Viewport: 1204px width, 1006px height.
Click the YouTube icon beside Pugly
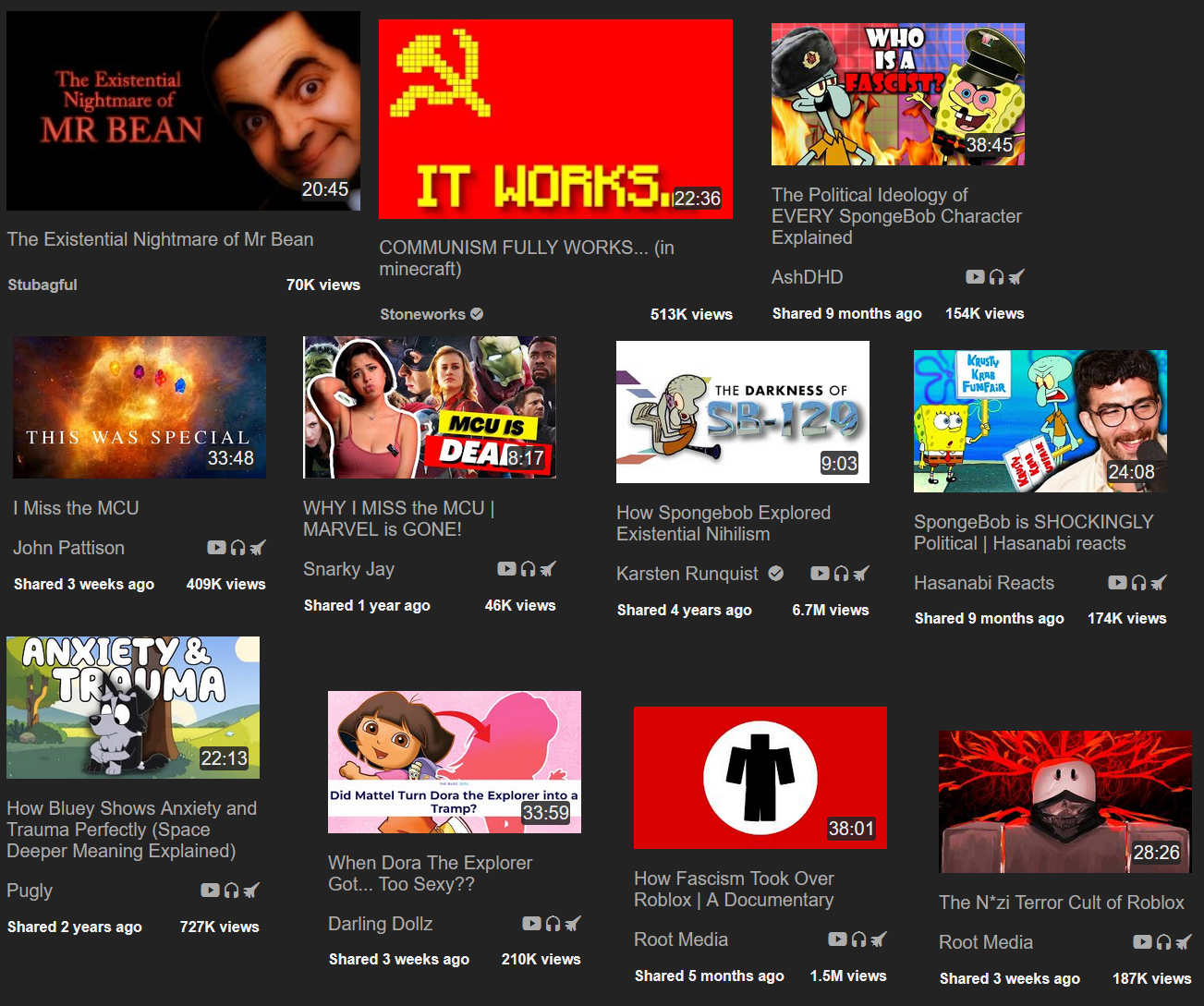coord(210,890)
